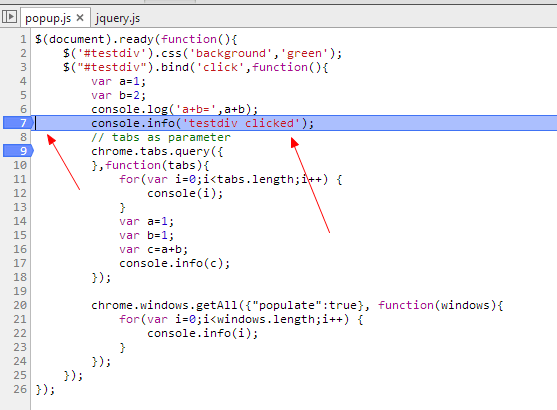Click the 'green' string literal

[304, 53]
